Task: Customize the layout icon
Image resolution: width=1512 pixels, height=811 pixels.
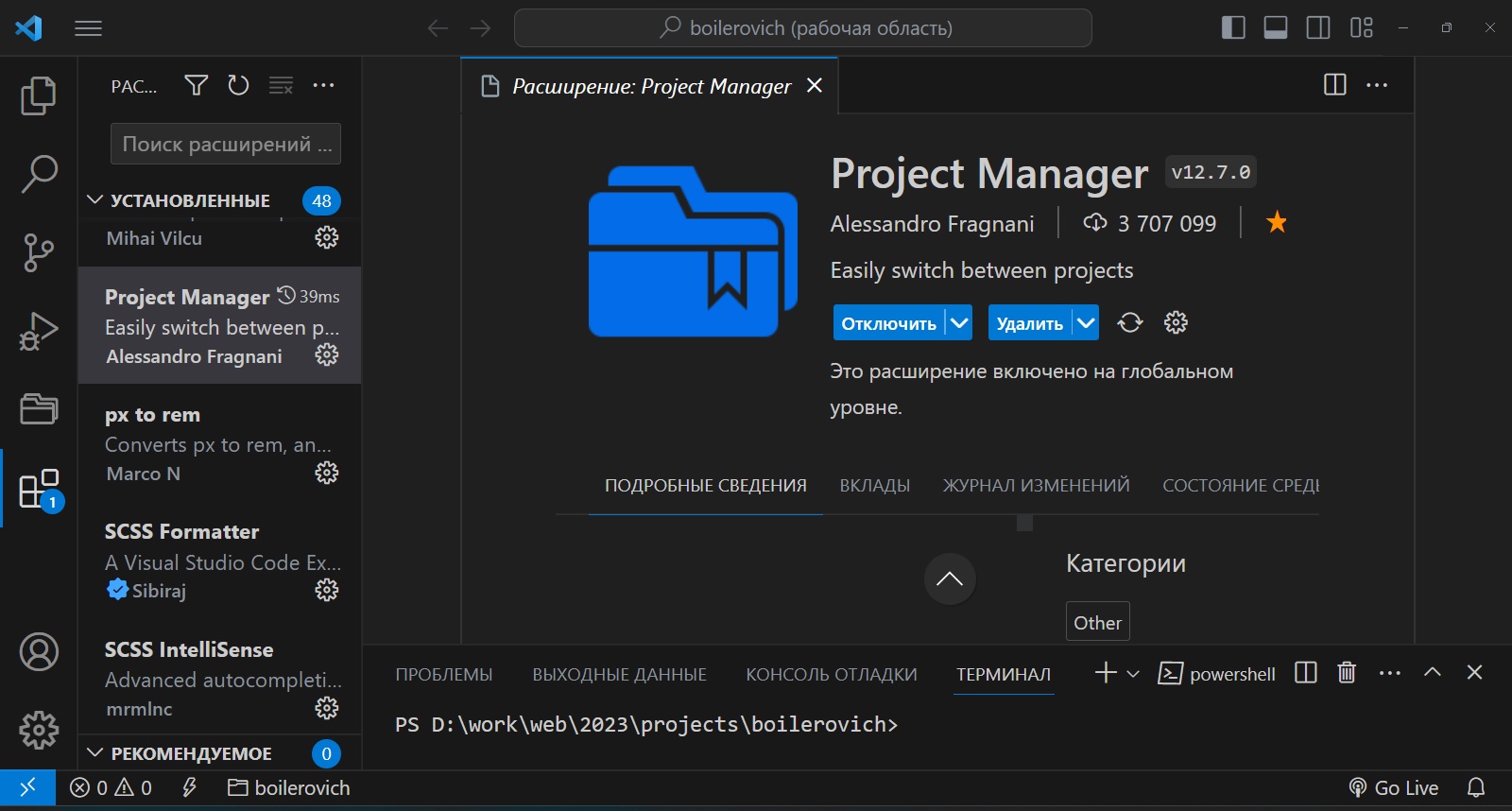Action: pos(1362,27)
